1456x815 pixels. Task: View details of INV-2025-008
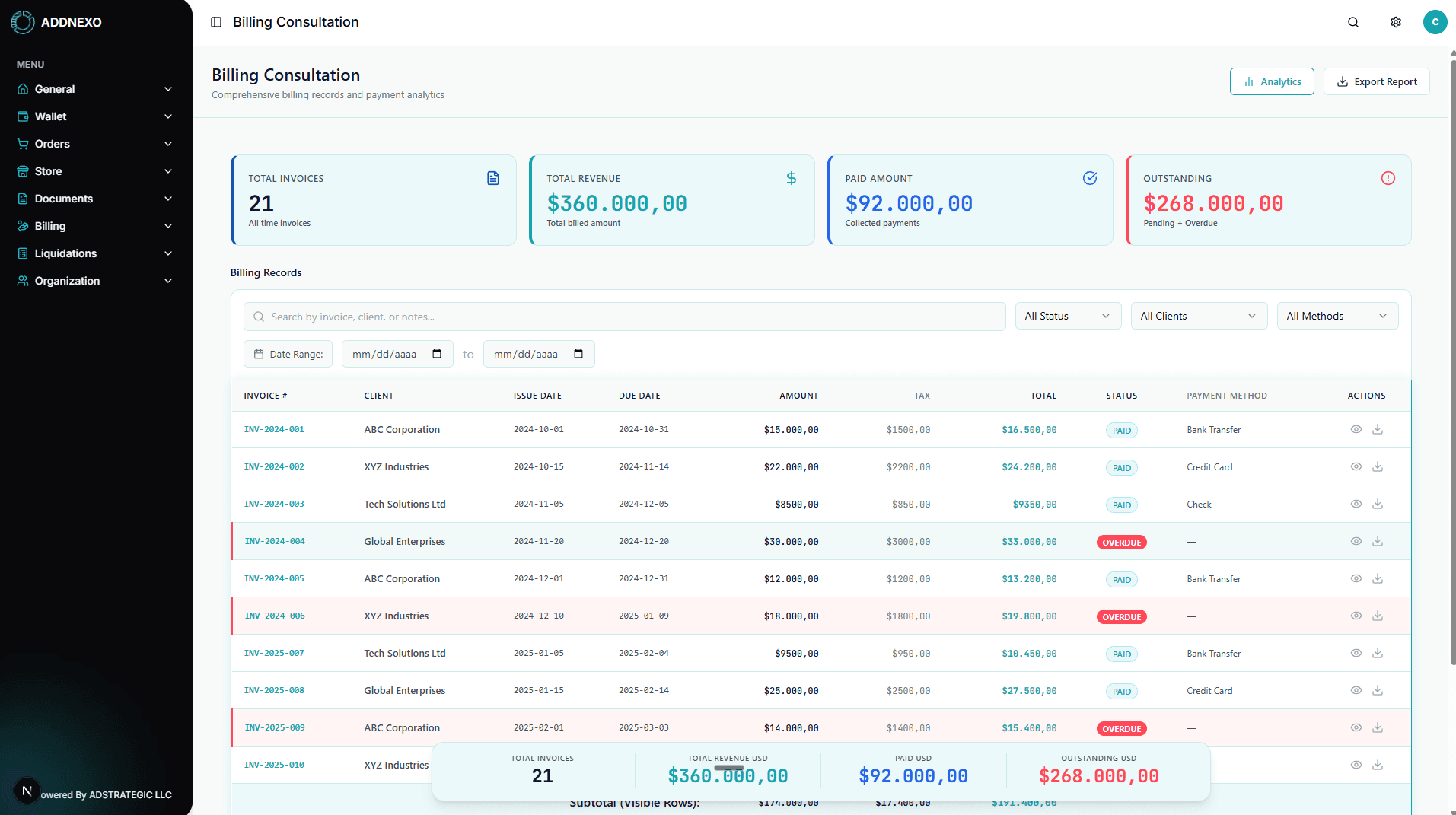(1356, 690)
